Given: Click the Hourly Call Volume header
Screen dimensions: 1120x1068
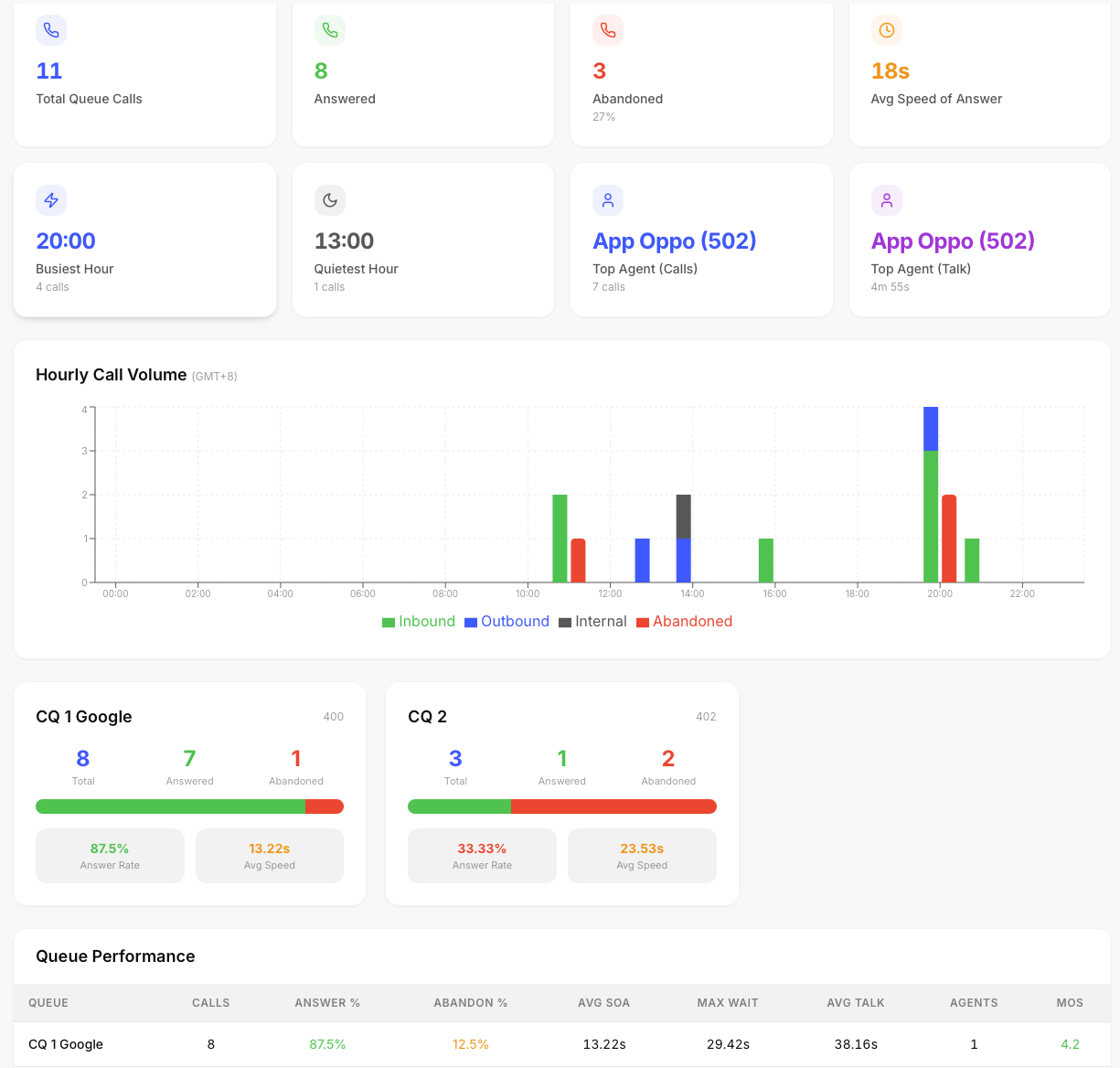Looking at the screenshot, I should pos(111,375).
